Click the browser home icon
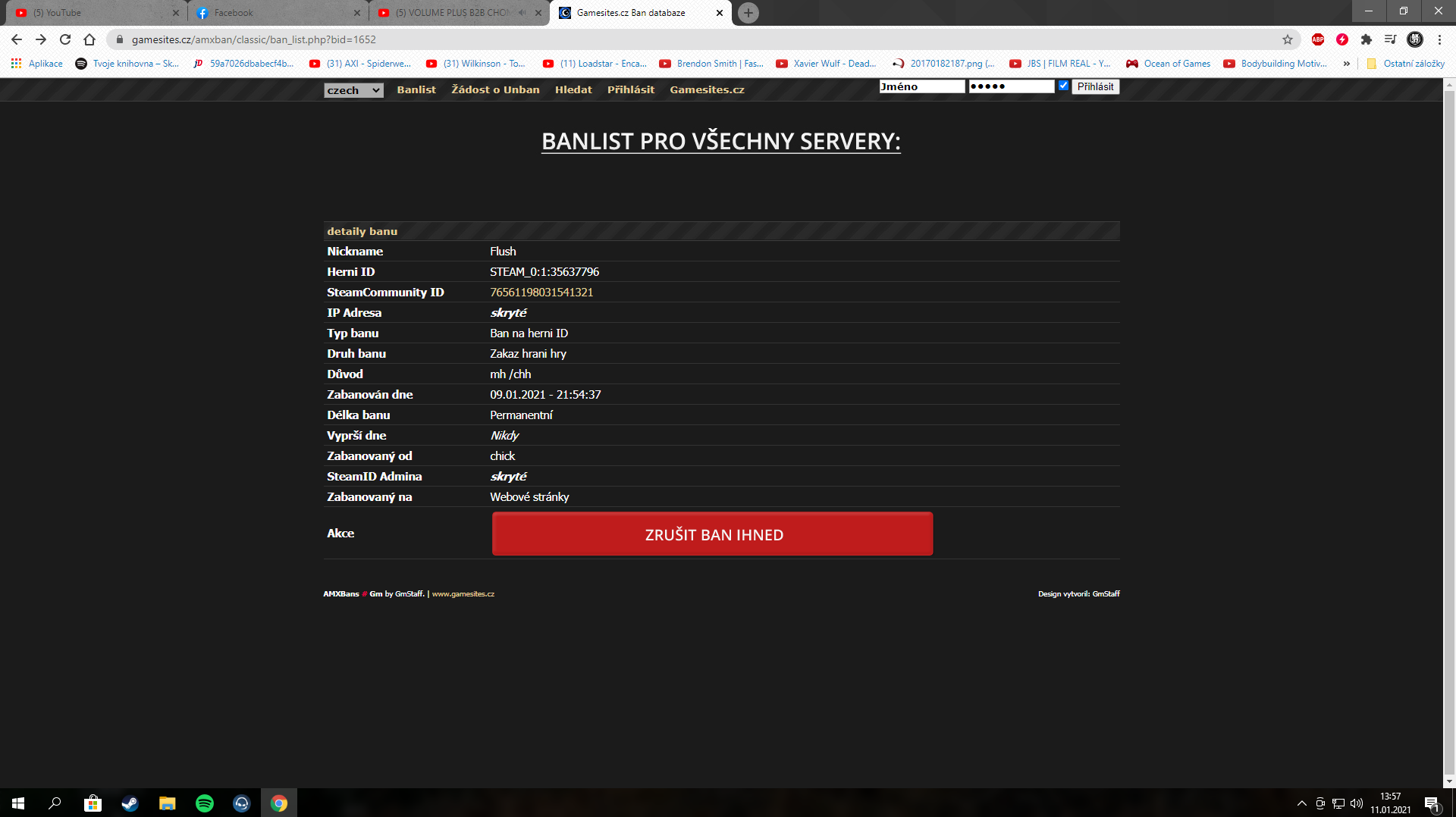The image size is (1456, 817). click(89, 39)
